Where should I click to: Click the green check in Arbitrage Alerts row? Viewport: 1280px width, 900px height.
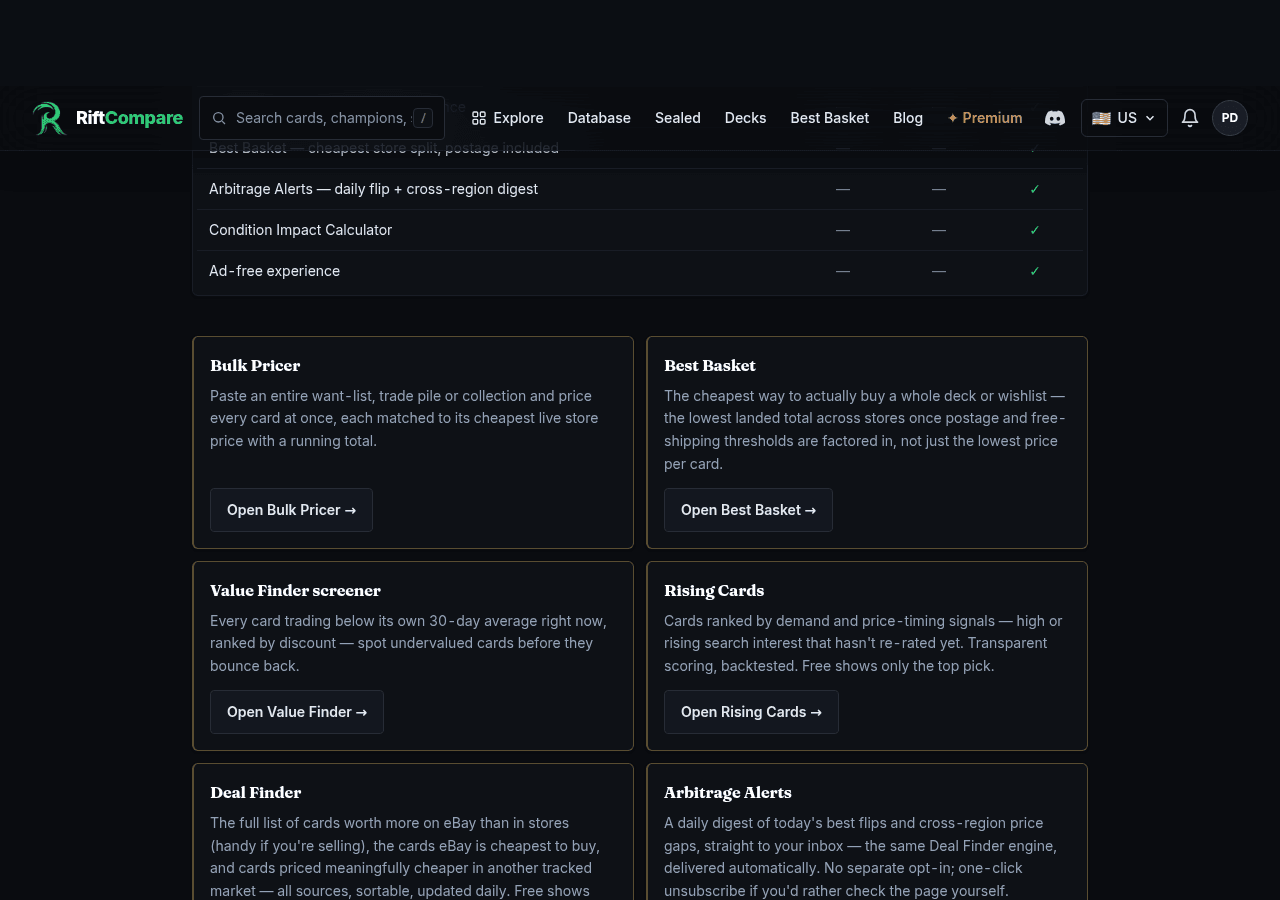point(1035,189)
